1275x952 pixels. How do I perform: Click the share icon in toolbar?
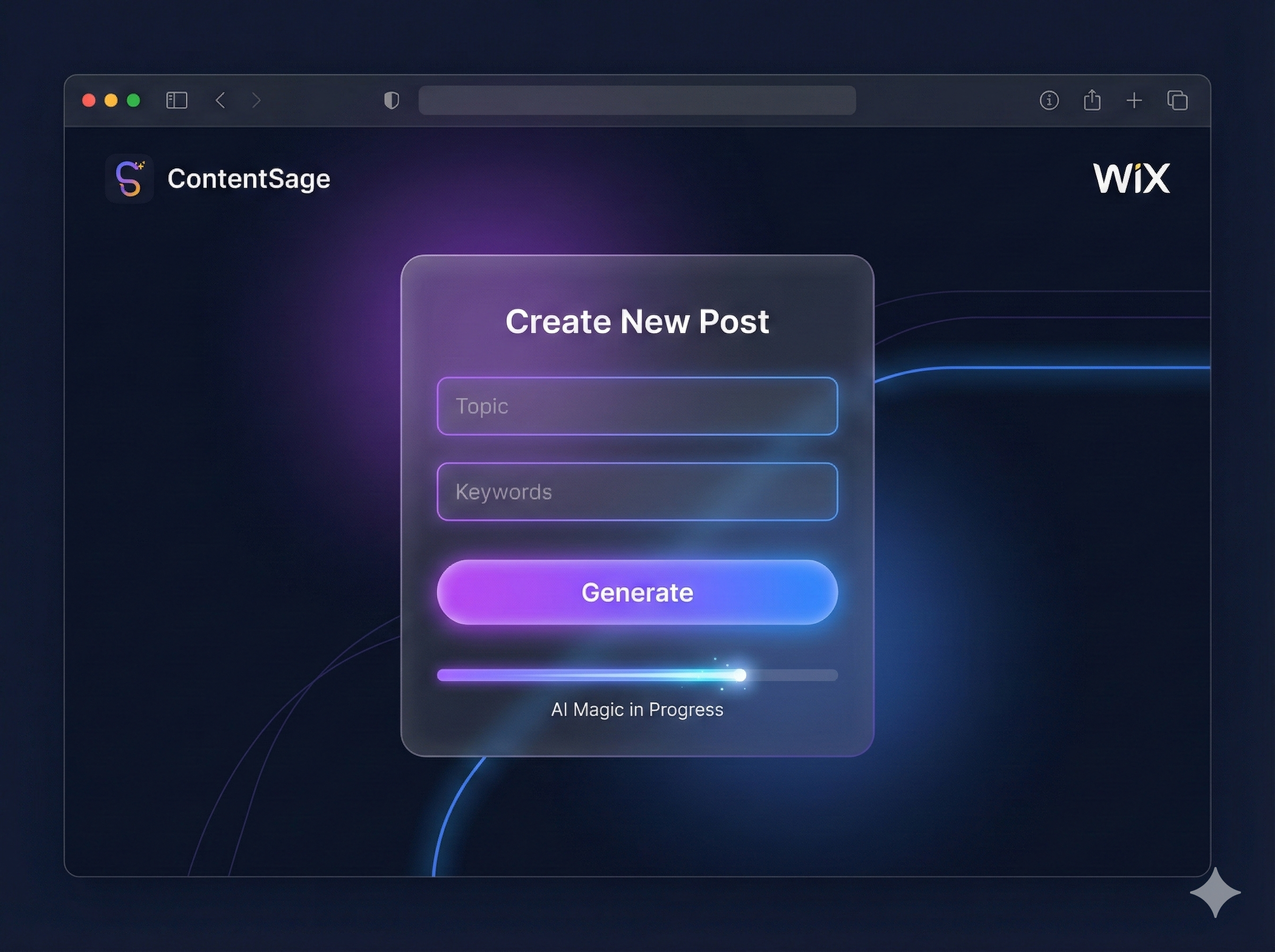pyautogui.click(x=1092, y=100)
